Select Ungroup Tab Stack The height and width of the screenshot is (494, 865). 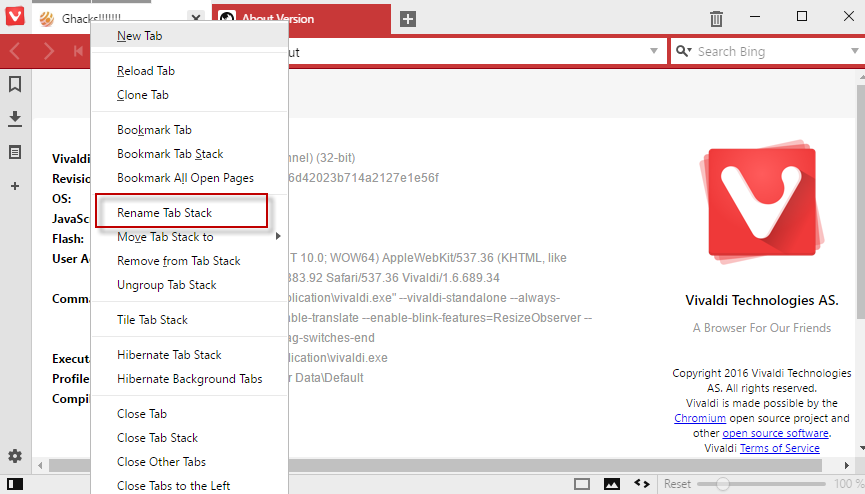click(189, 285)
